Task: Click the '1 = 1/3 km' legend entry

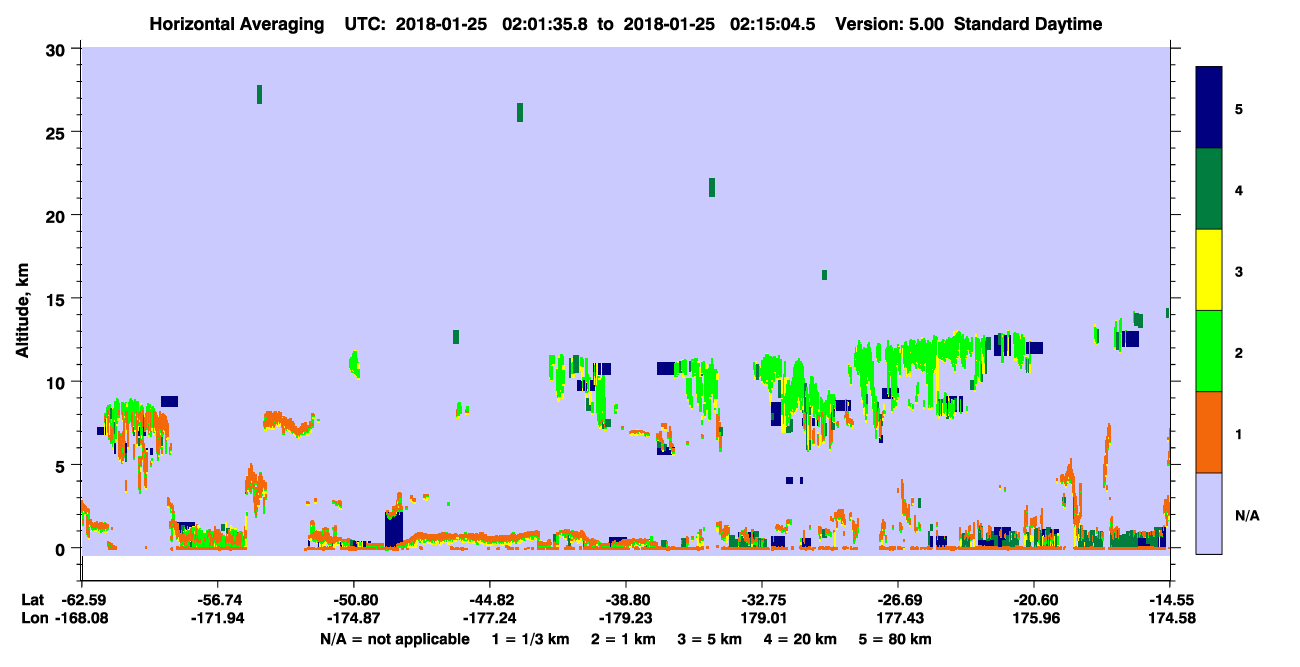Action: tap(531, 639)
